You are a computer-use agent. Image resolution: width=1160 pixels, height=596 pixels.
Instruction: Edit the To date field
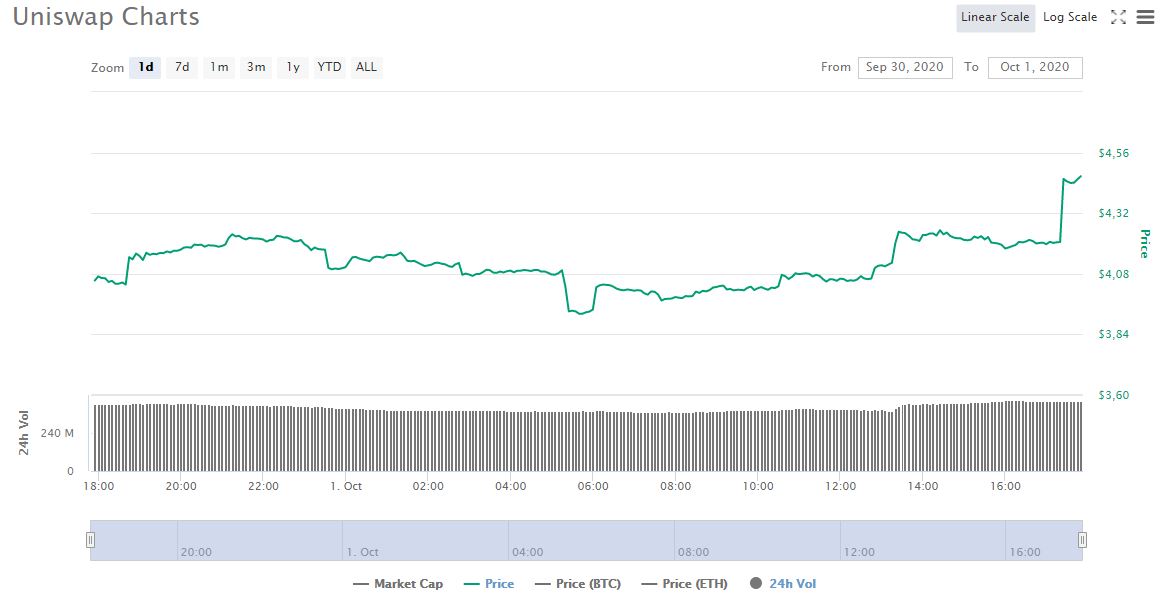click(1035, 67)
